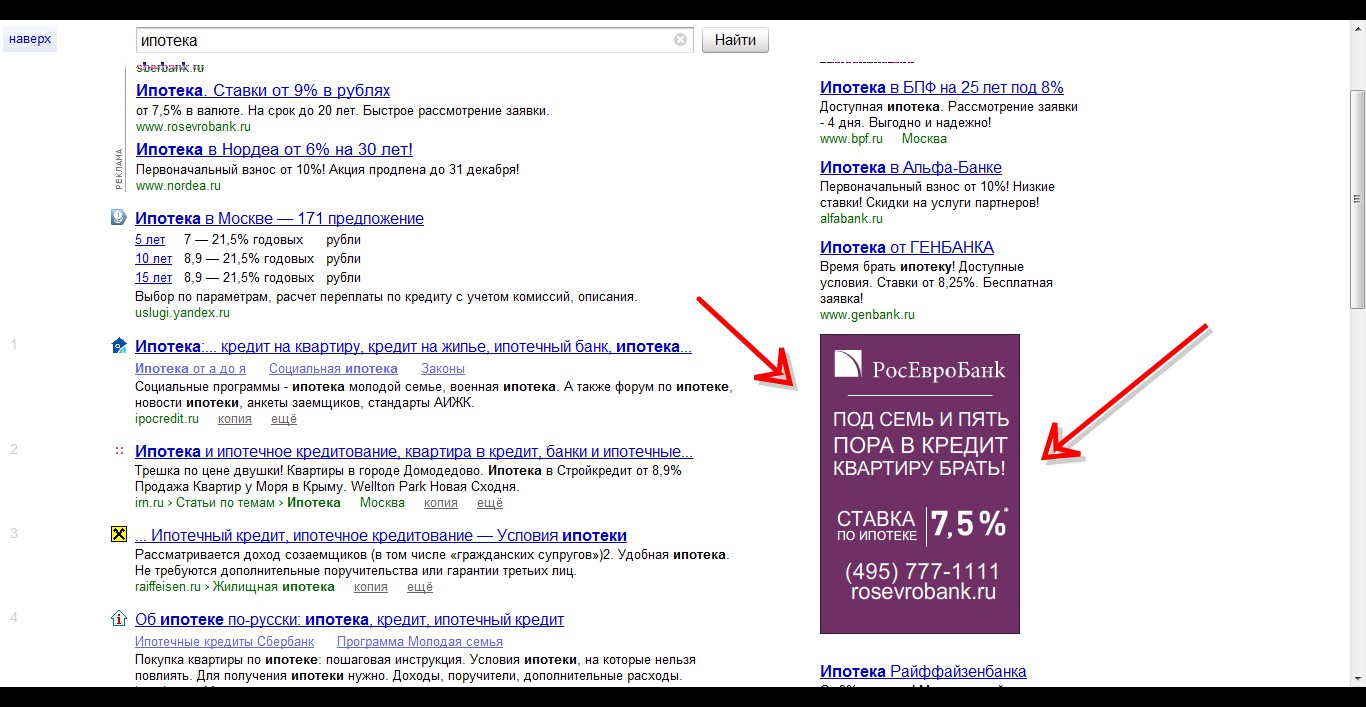
Task: Click 'ещё' in the irn.ru result
Action: pos(490,503)
